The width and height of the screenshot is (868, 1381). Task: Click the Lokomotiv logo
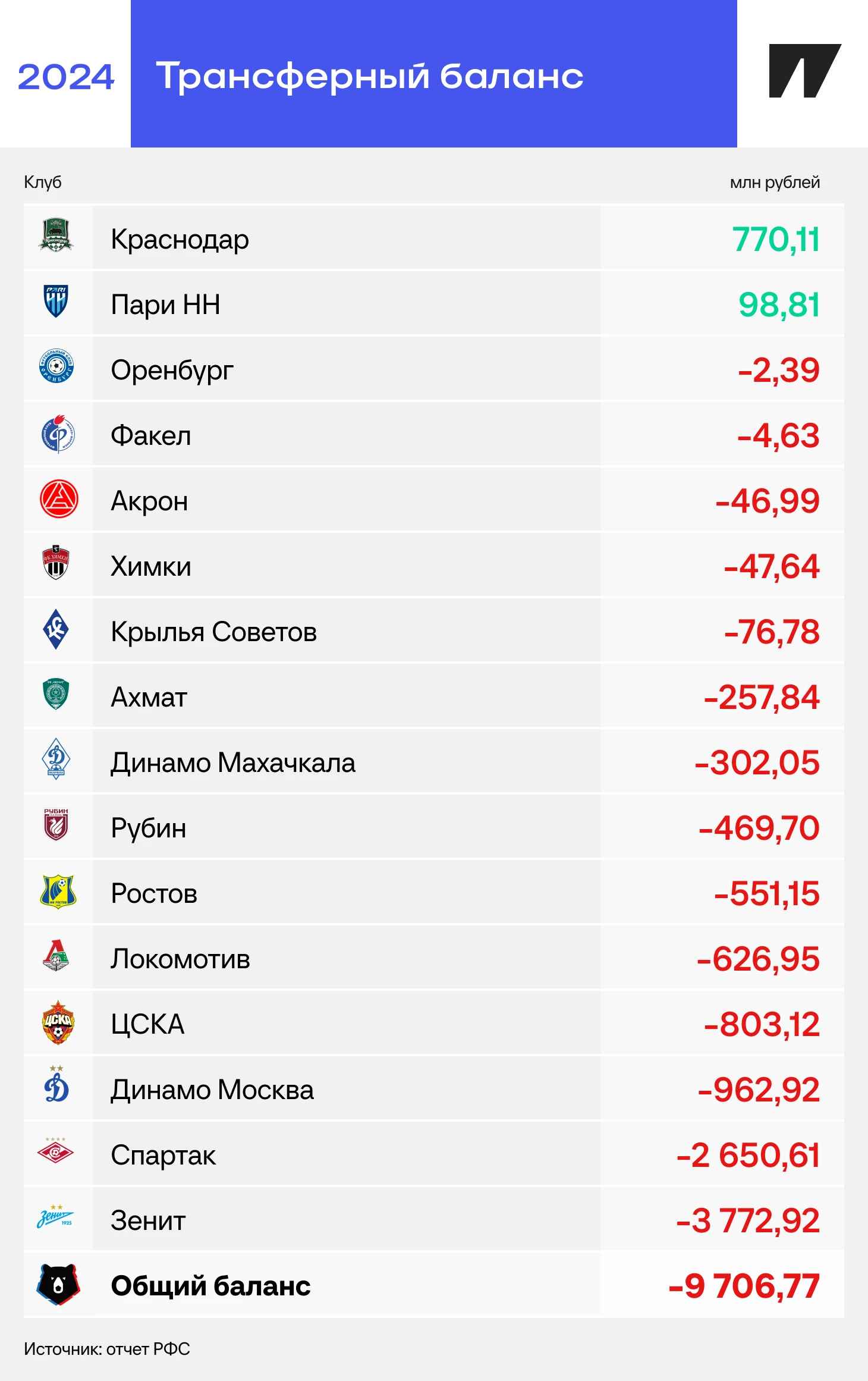click(56, 956)
